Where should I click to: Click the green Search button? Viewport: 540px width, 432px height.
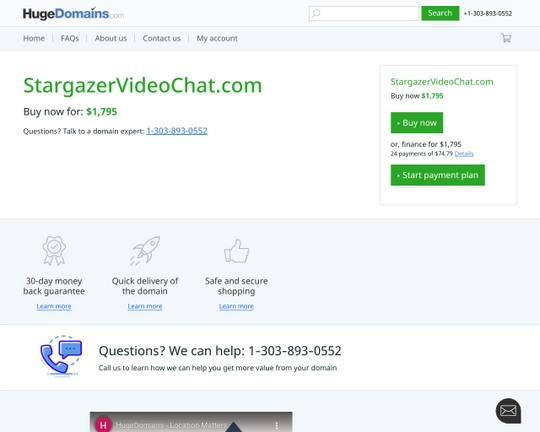tap(440, 13)
